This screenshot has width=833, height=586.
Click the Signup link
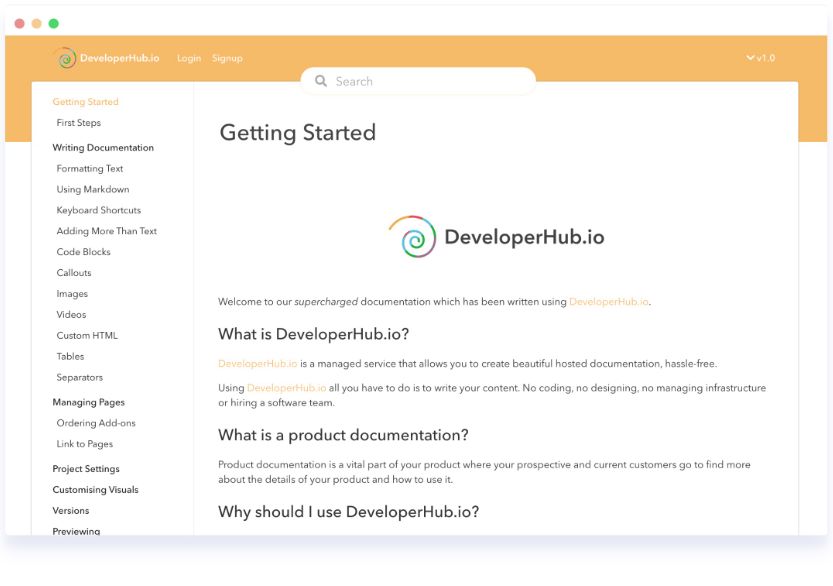(x=227, y=58)
